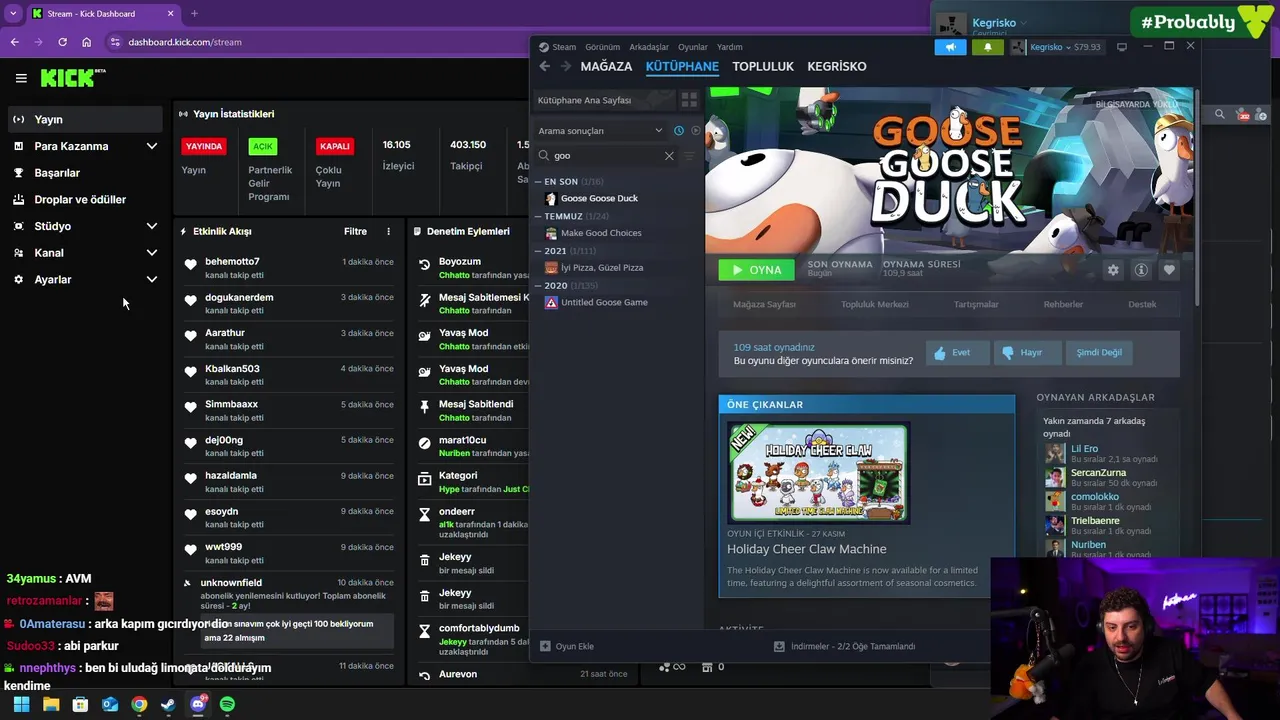Open Steam announcements megaphone icon
The width and height of the screenshot is (1280, 720).
pos(950,47)
